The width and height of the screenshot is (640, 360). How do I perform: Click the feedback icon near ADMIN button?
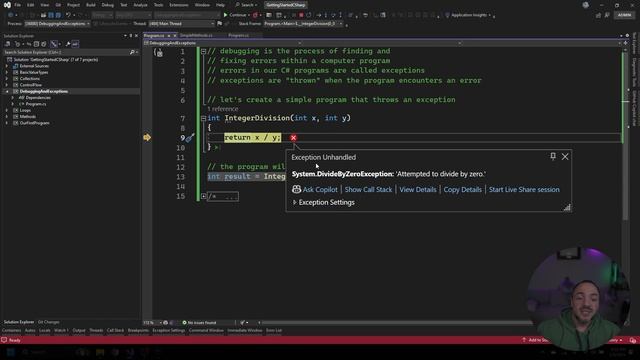click(607, 15)
